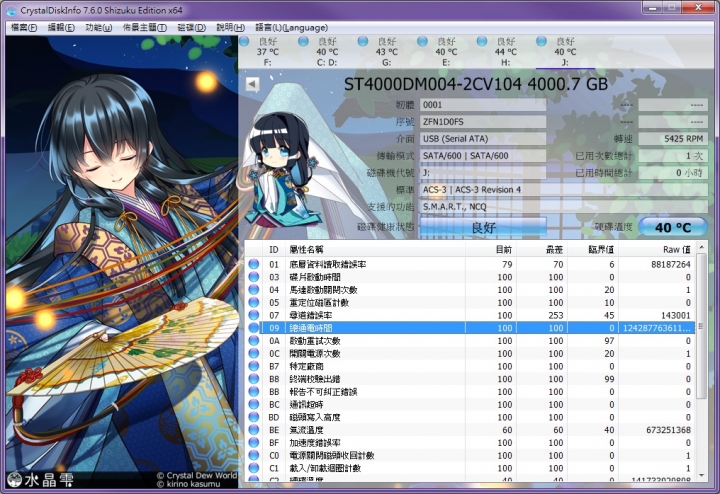The width and height of the screenshot is (720, 494).
Task: Click raw value 88187264
Action: (x=670, y=264)
